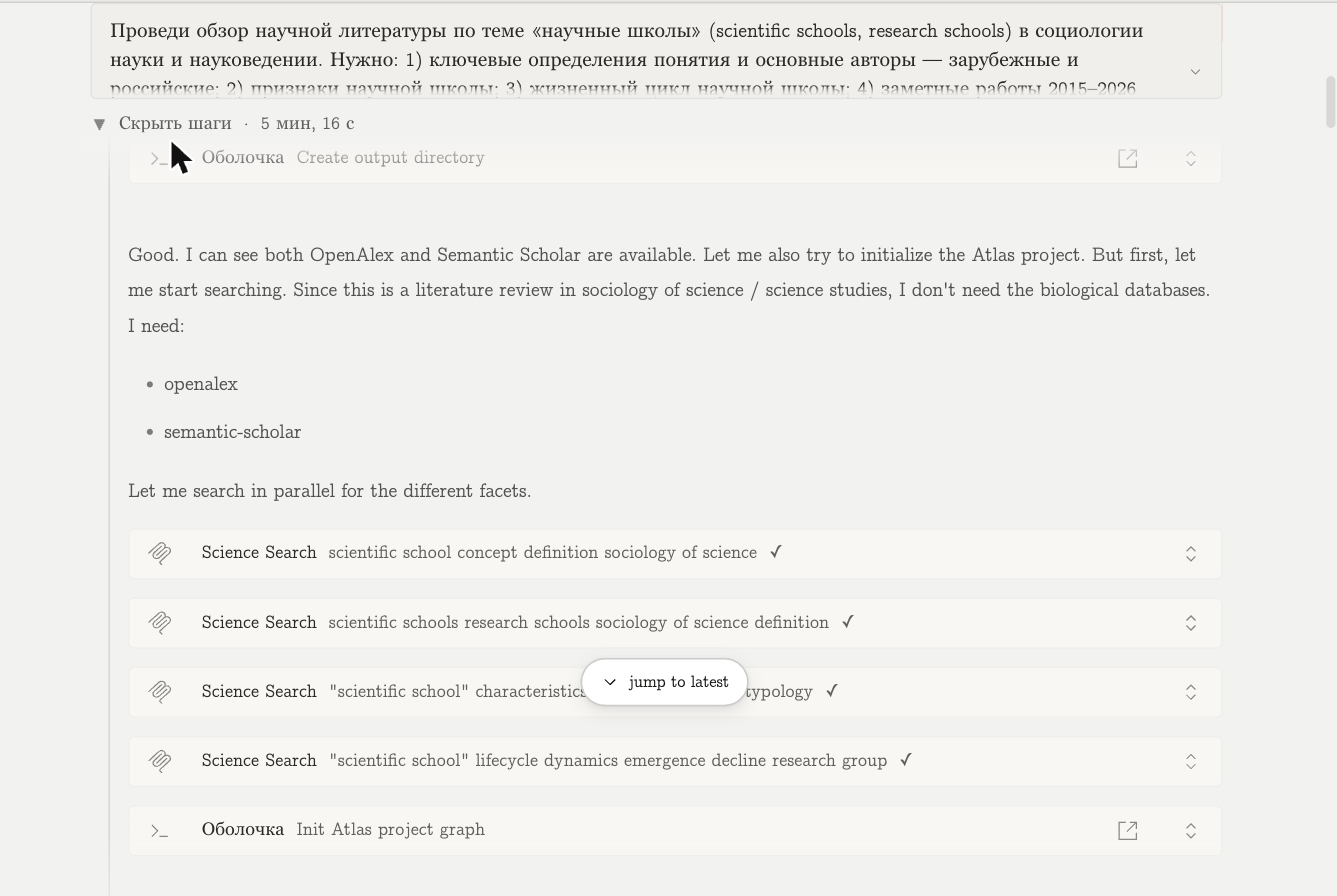Click the Оболочка label on Init Atlas row

242,829
